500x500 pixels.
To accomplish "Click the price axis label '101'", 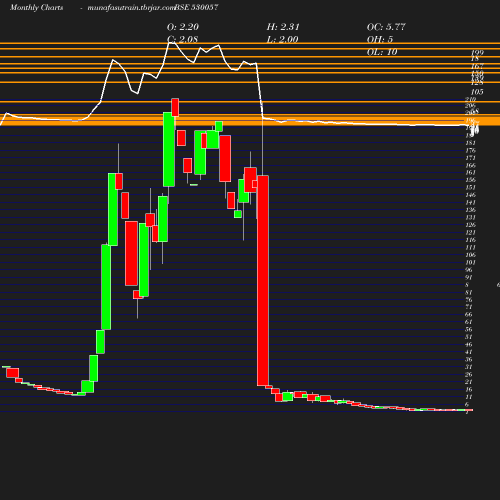I will click(x=470, y=262).
